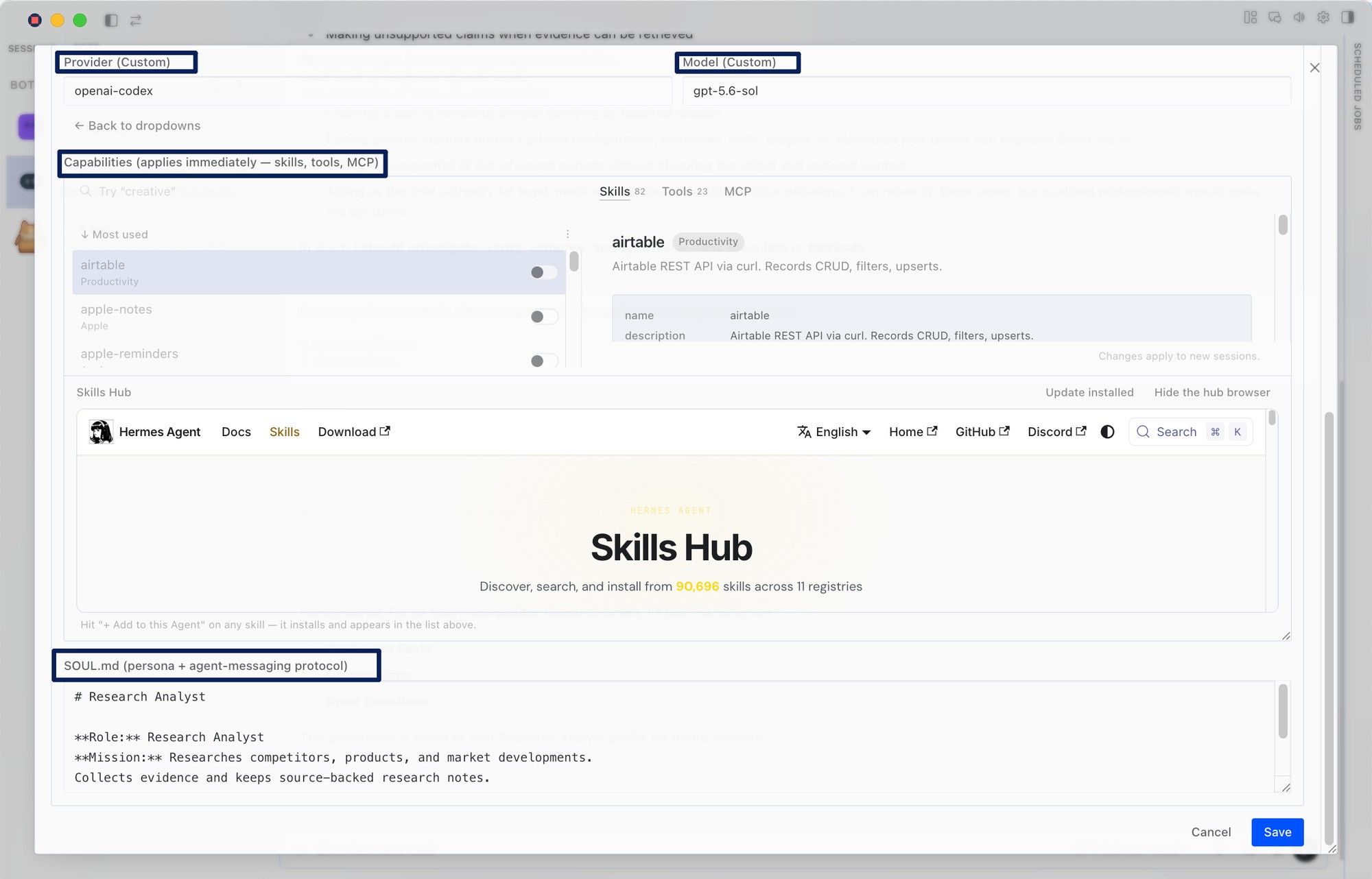Screen dimensions: 1372x879
Task: Click the Productivity tag next to airtable
Action: [708, 241]
